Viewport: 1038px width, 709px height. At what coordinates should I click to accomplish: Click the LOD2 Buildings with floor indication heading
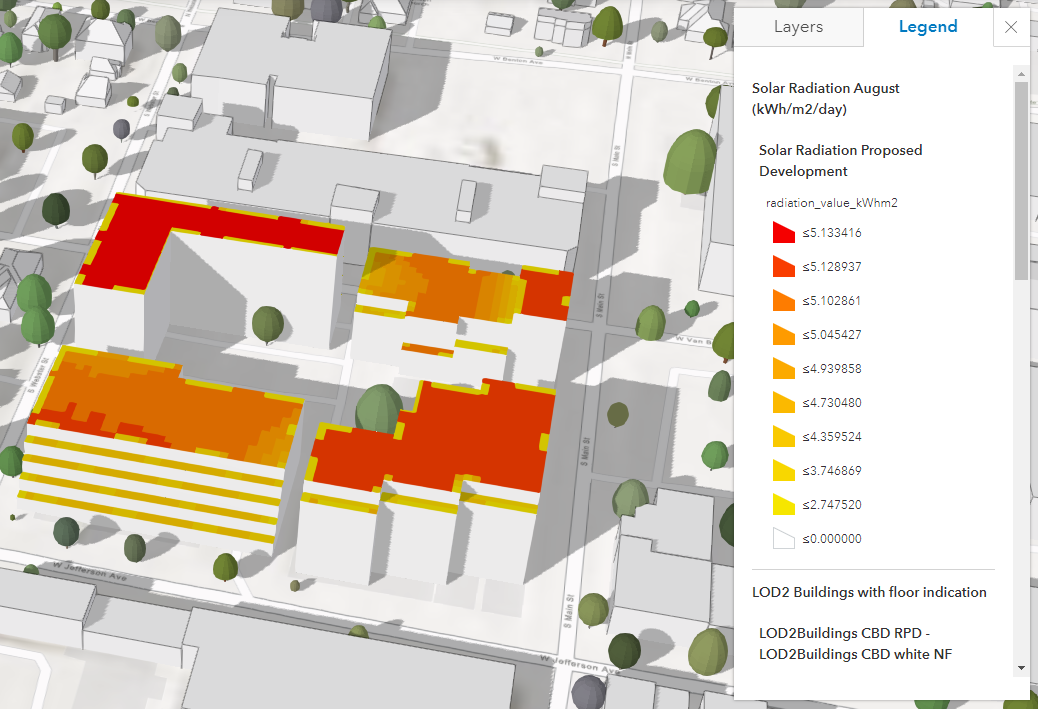point(870,592)
